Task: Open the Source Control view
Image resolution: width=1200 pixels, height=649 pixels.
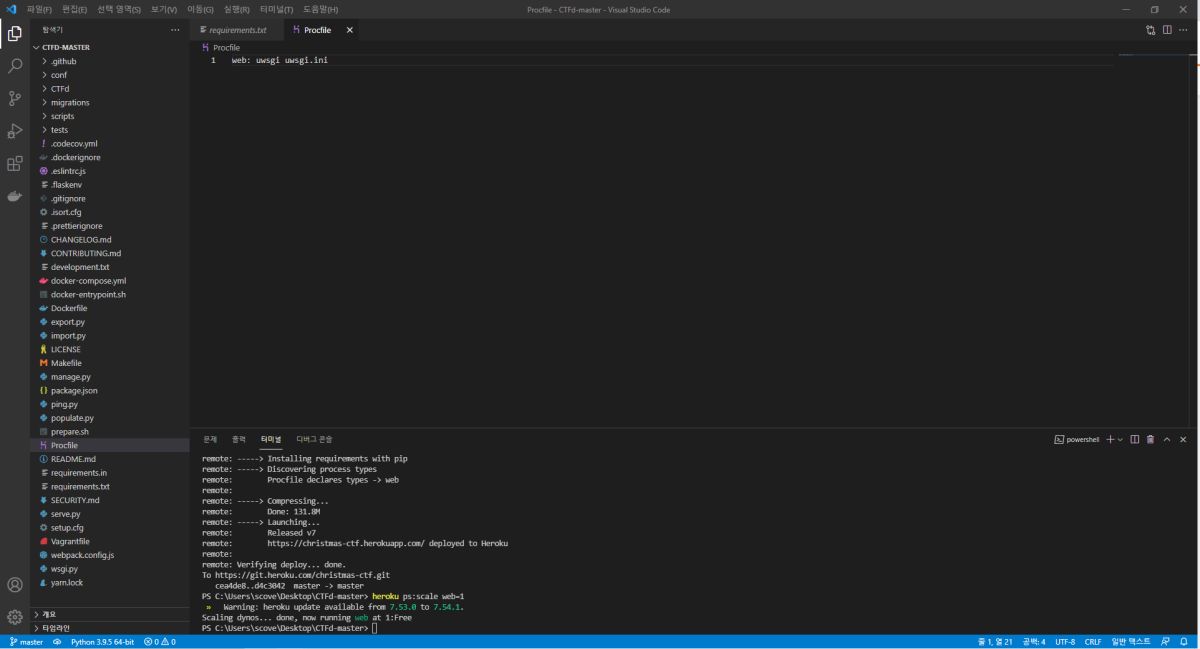Action: pyautogui.click(x=15, y=98)
